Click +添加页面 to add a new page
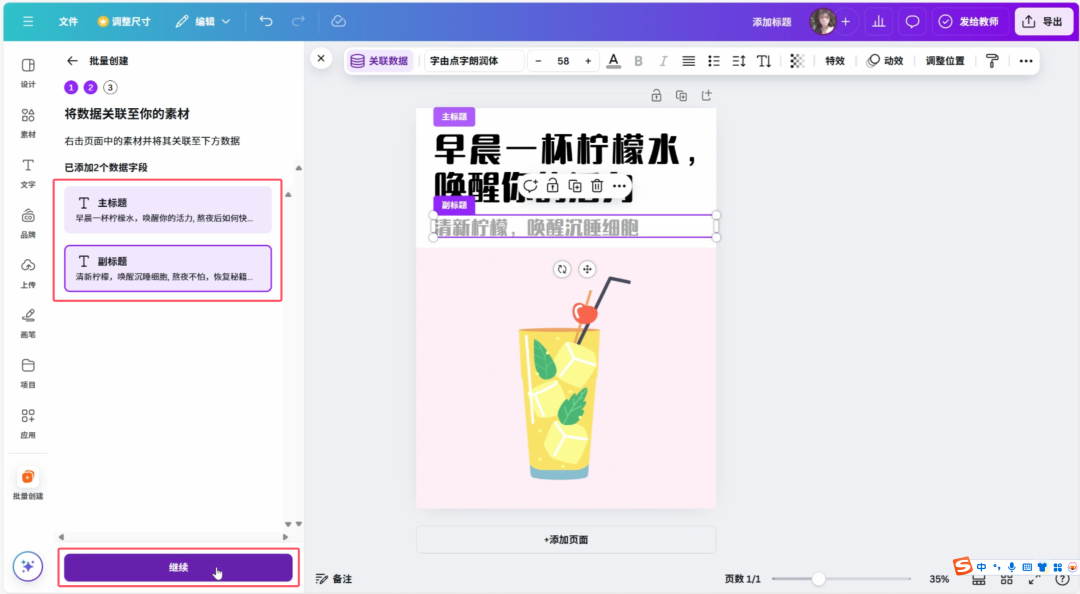Viewport: 1080px width, 594px height. tap(564, 539)
